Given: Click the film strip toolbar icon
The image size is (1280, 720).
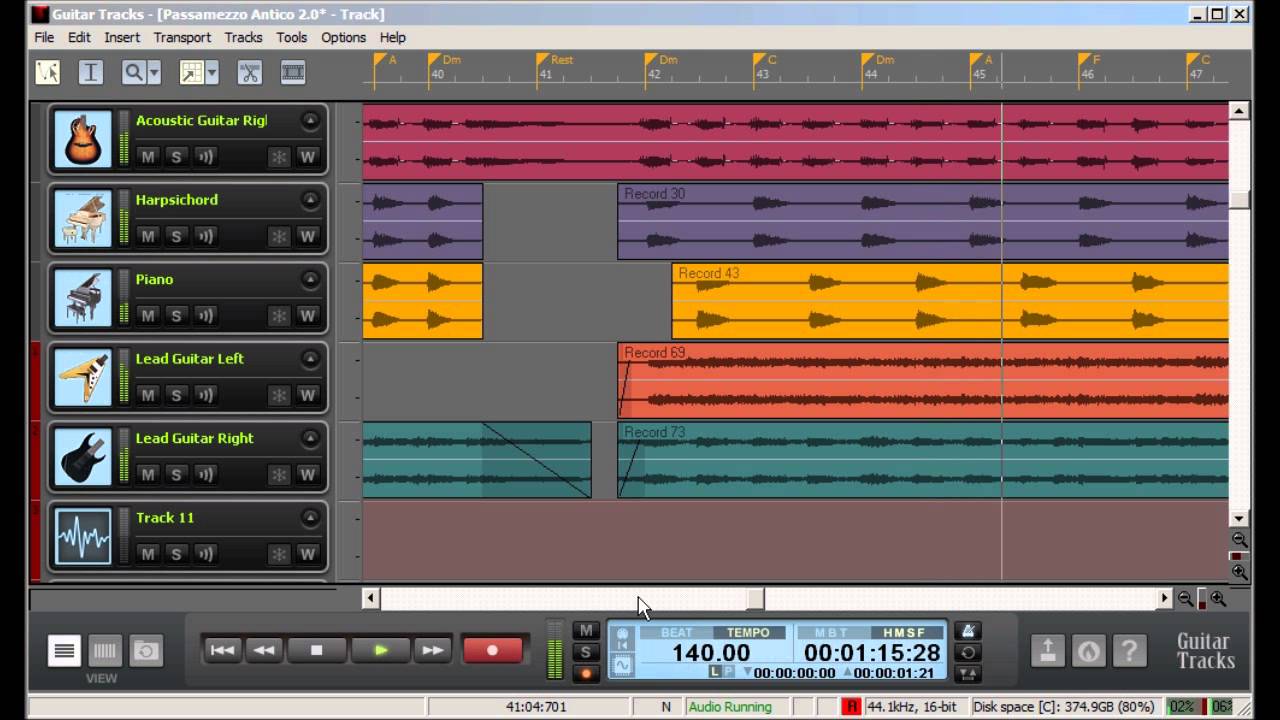Looking at the screenshot, I should [x=293, y=72].
